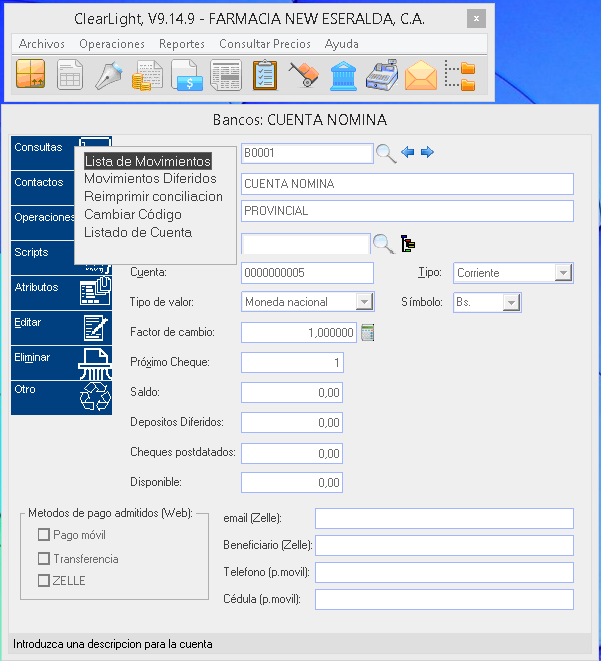Open the clipboard checklist toolbar icon
Screen dimensions: 601x661
pyautogui.click(x=265, y=76)
